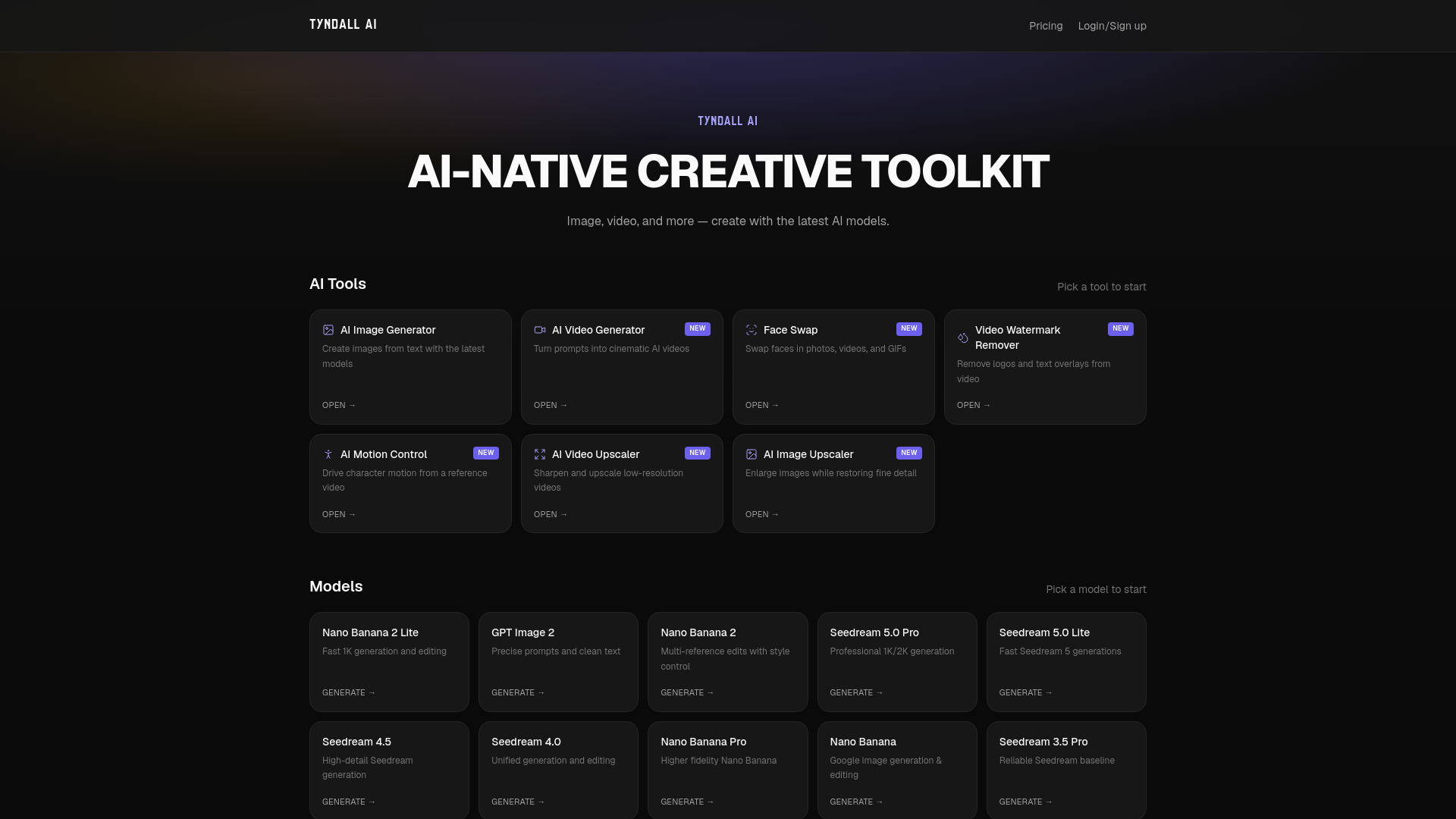1456x819 pixels.
Task: Click 'Fast Seedream 5 generations' description
Action: point(1060,651)
